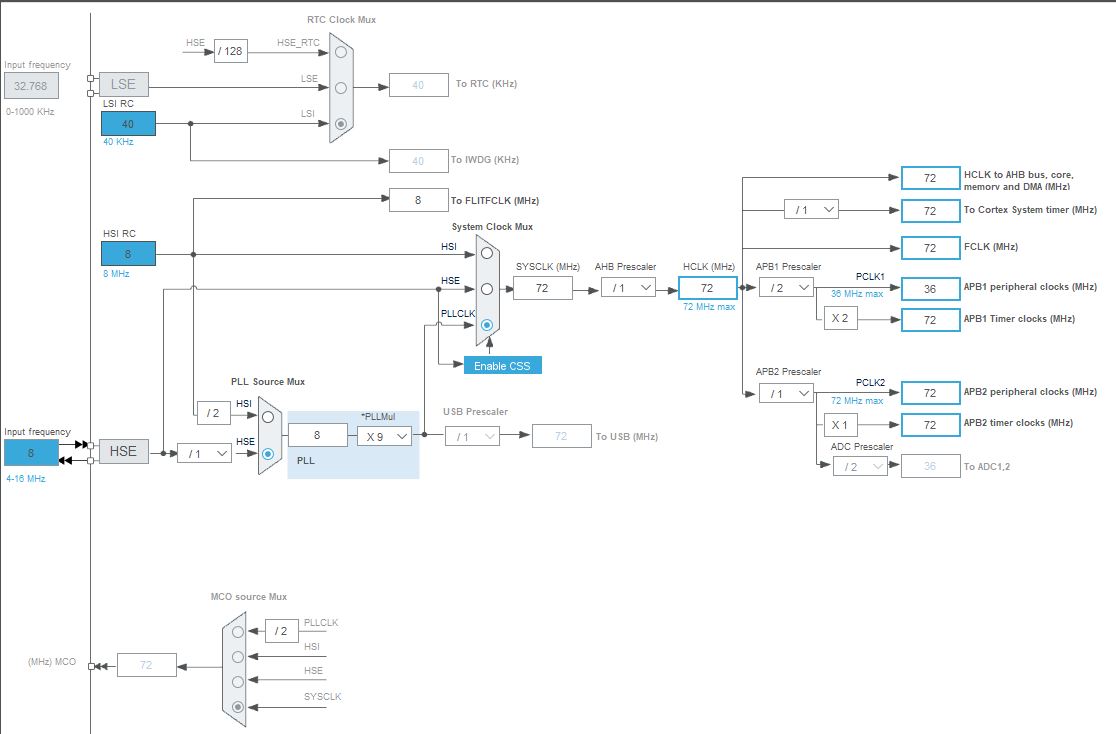
Task: Open the HSE divider /1 dropdown
Action: pyautogui.click(x=205, y=453)
